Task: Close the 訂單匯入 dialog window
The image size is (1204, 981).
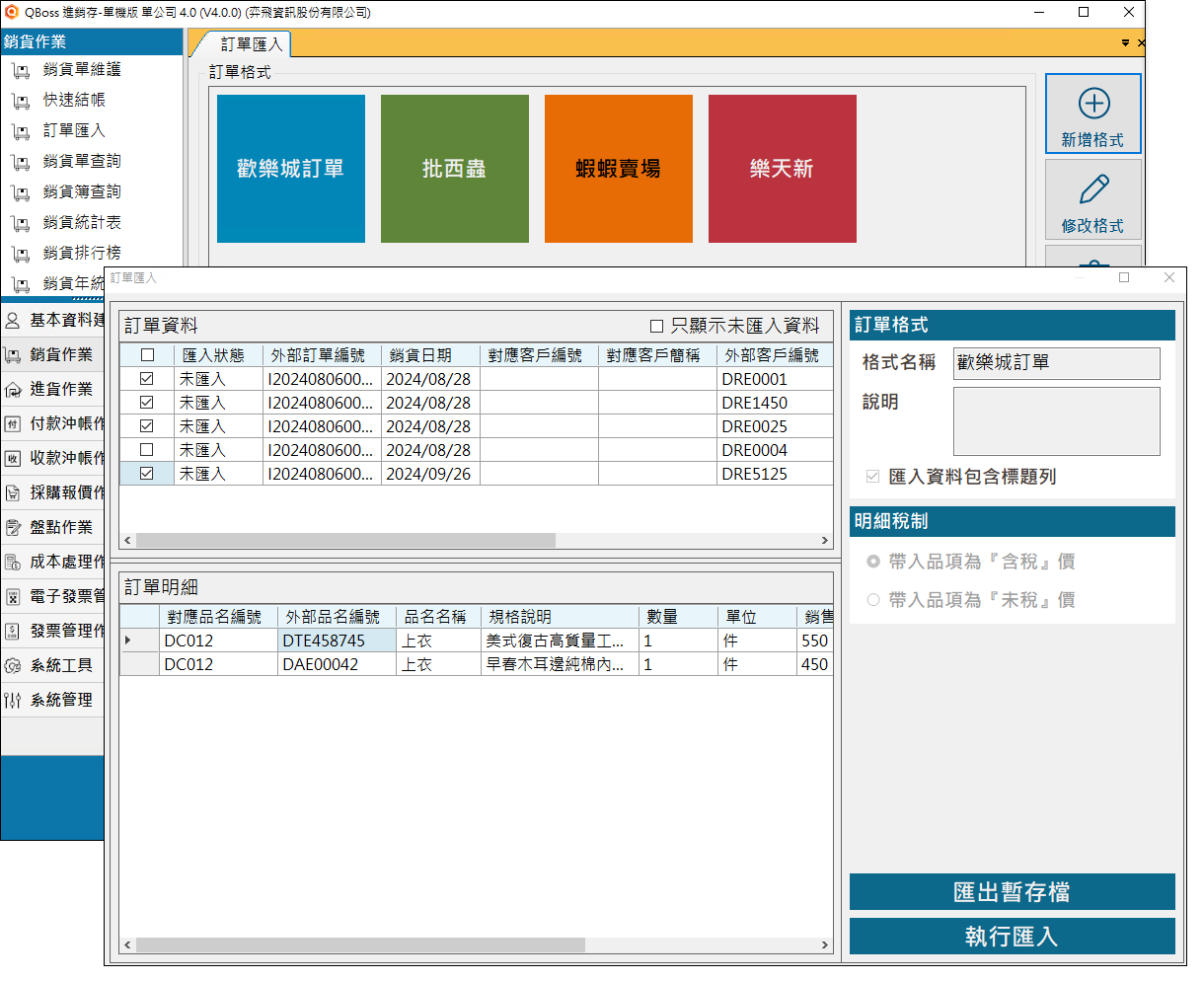Action: click(1169, 278)
